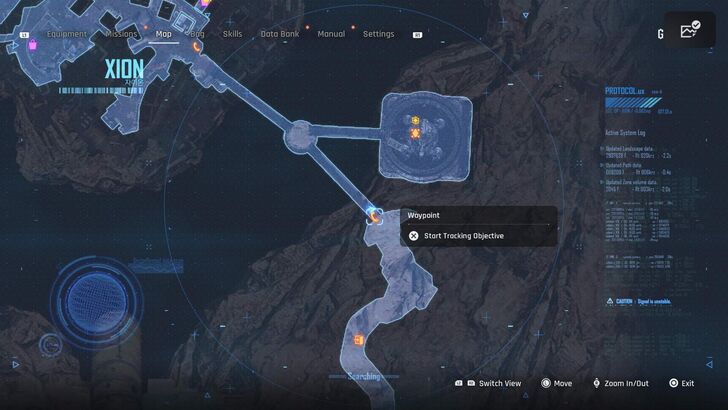This screenshot has height=410, width=728.
Task: Select the yellow marker in square platform
Action: tap(414, 120)
